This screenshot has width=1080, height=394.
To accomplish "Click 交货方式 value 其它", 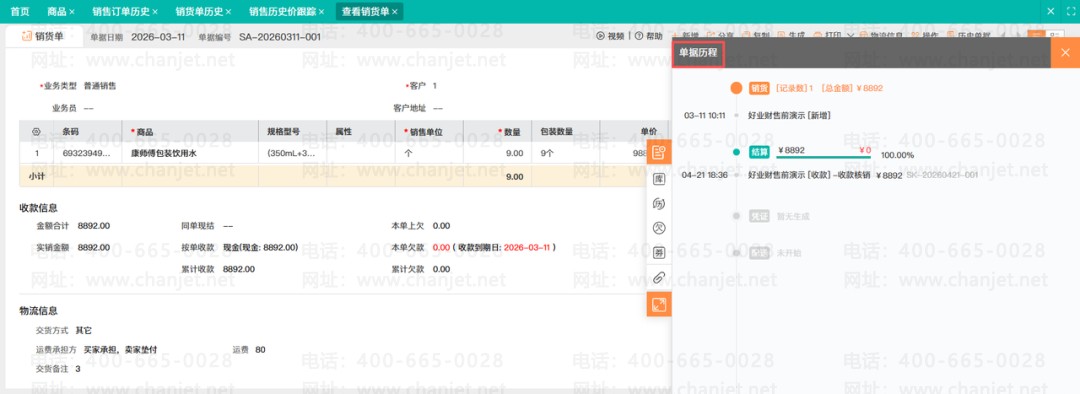I will tap(83, 331).
